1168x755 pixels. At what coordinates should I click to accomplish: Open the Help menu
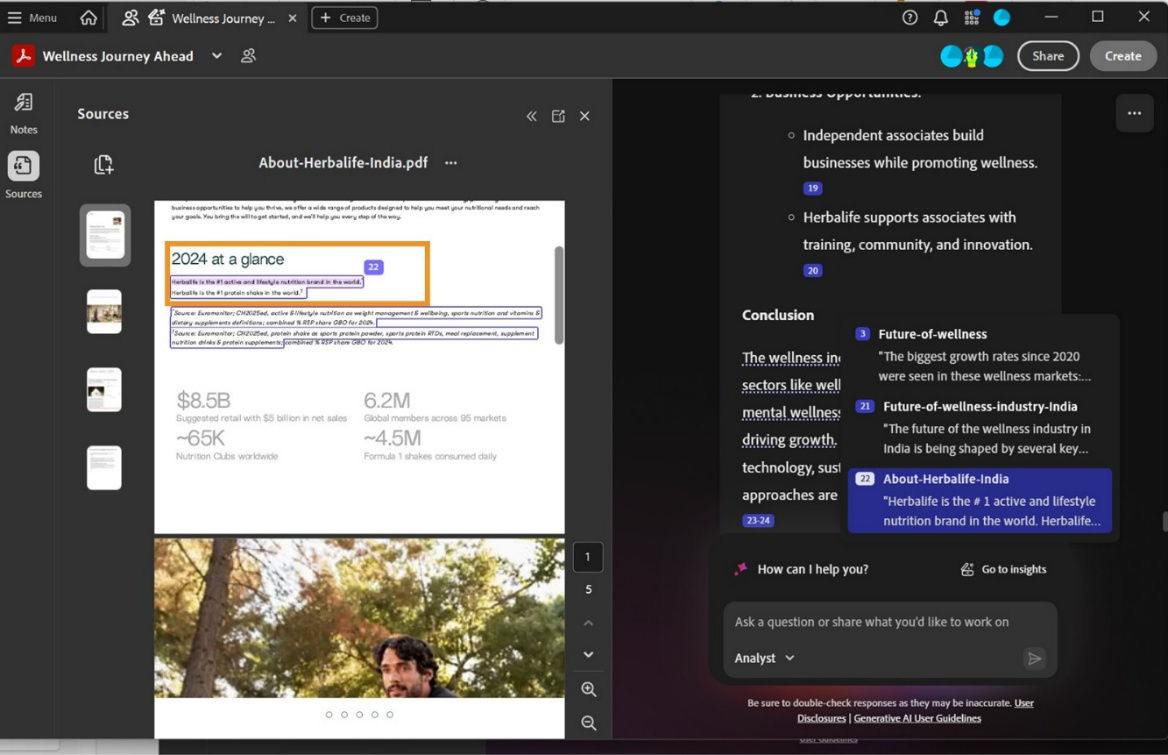[x=908, y=17]
